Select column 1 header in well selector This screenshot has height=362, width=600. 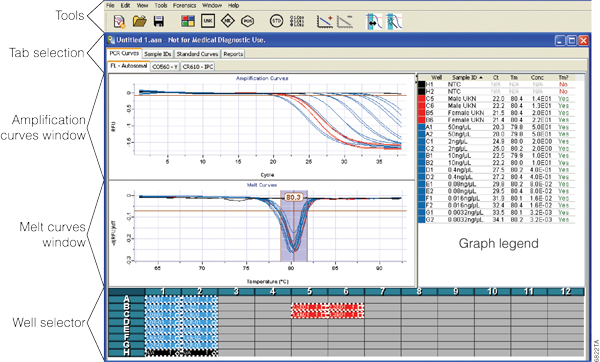(x=163, y=292)
